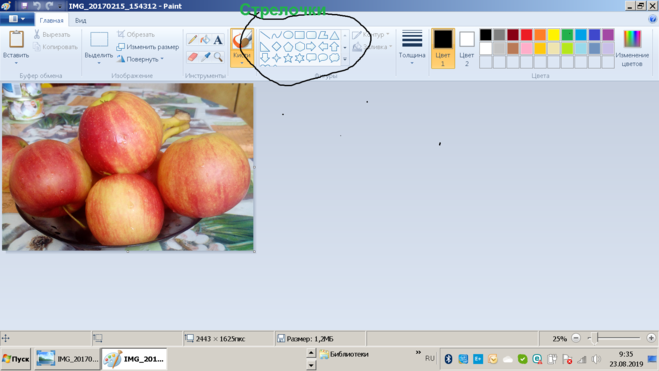The image size is (659, 371).
Task: Choose the triangle shape
Action: [334, 35]
